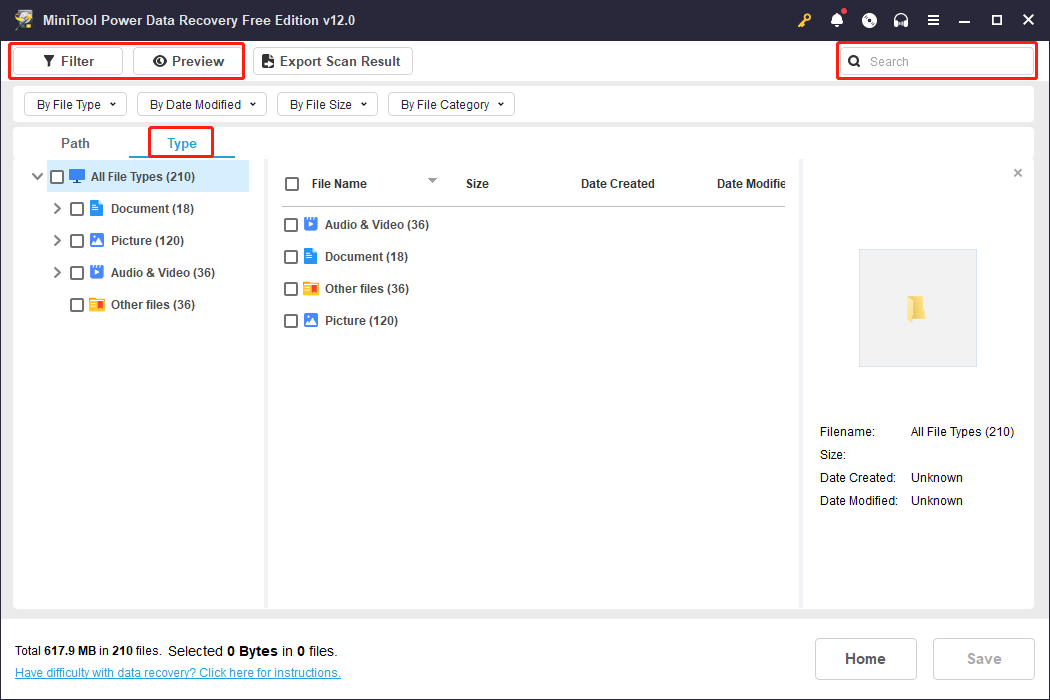The image size is (1050, 700).
Task: Open the By File Size dropdown
Action: pyautogui.click(x=327, y=104)
